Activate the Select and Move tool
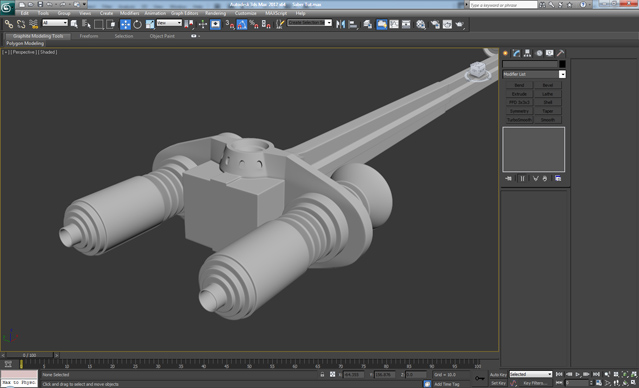 pos(125,24)
